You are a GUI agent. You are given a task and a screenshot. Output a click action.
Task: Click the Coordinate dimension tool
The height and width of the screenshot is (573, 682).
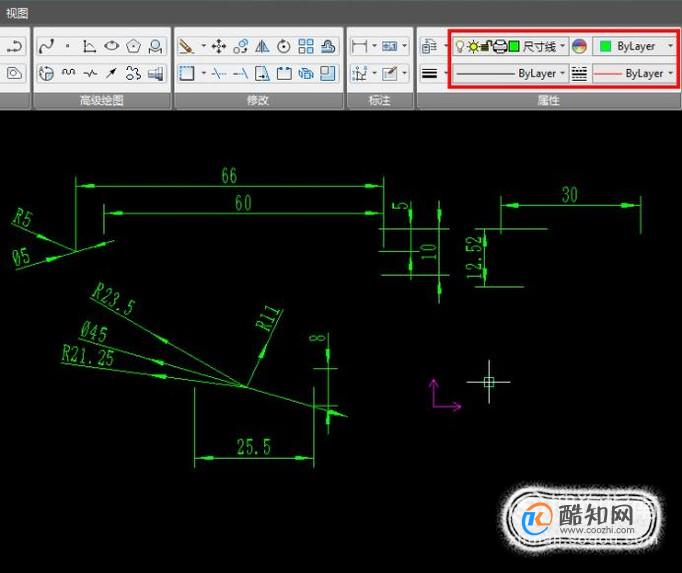tap(359, 73)
